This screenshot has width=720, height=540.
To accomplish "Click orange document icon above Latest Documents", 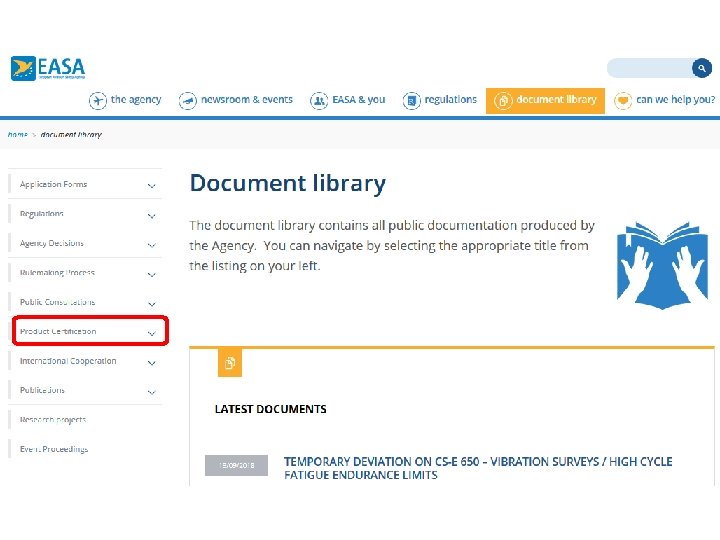I will (230, 363).
